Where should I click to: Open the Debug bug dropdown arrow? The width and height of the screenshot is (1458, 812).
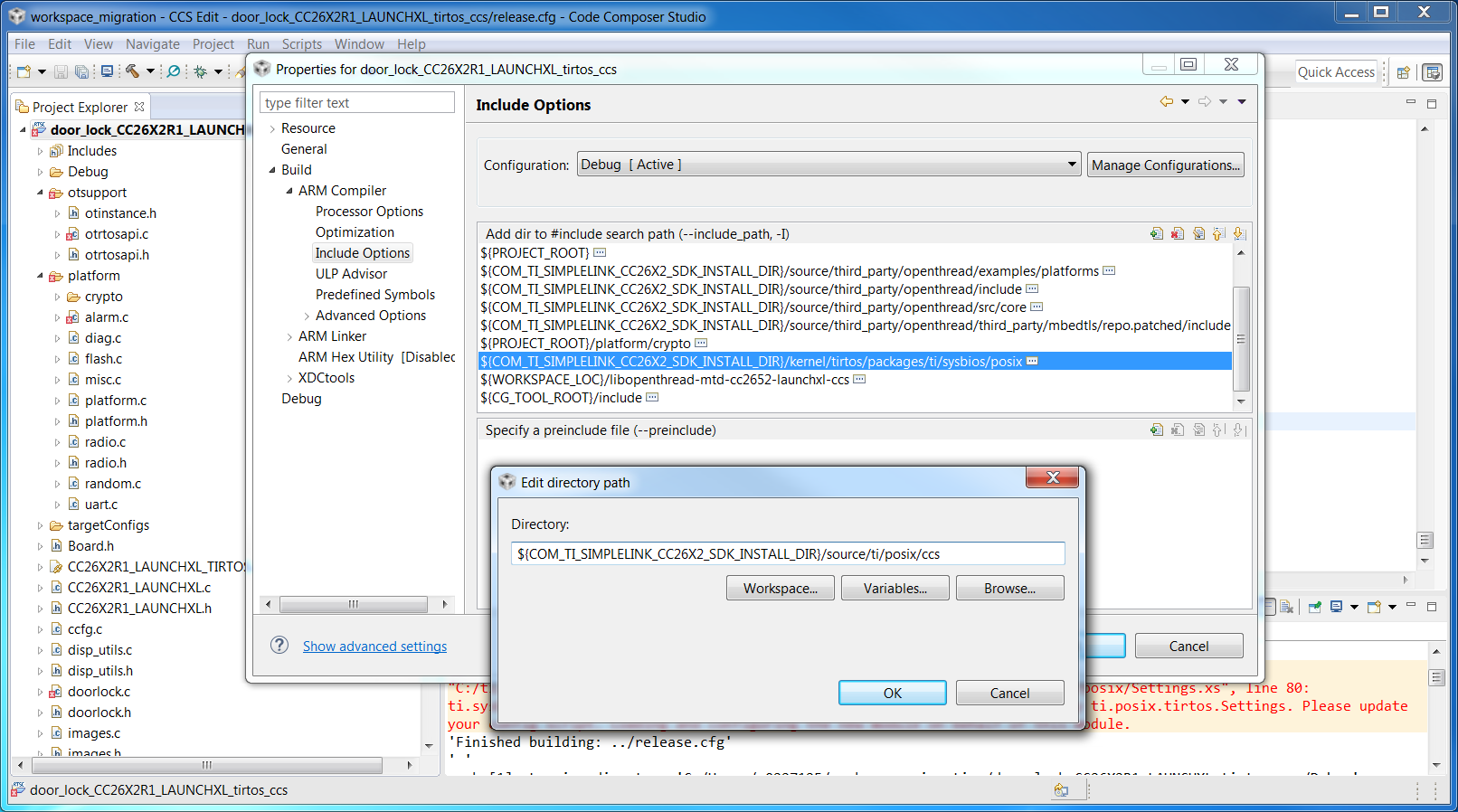pos(218,71)
